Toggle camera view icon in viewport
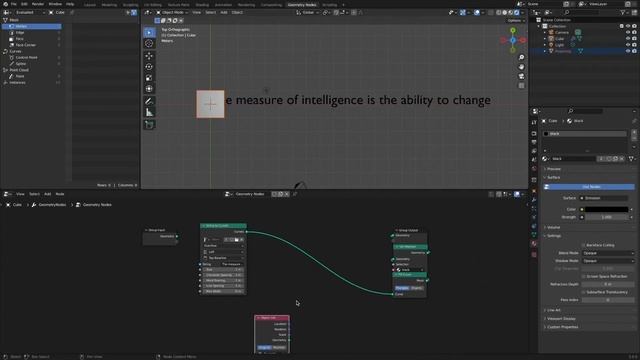The image size is (640, 360). tap(521, 76)
